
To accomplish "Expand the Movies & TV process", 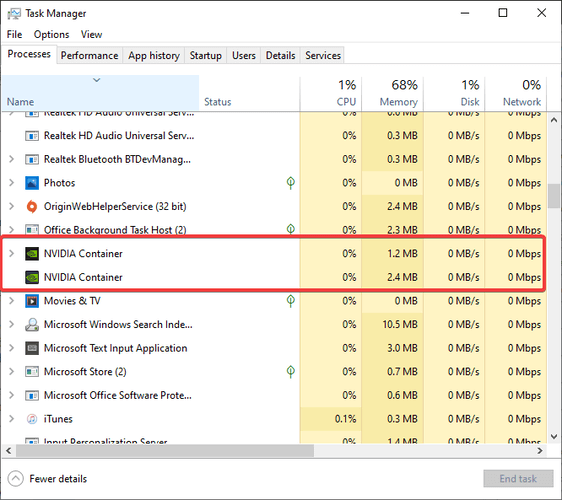I will pos(11,301).
